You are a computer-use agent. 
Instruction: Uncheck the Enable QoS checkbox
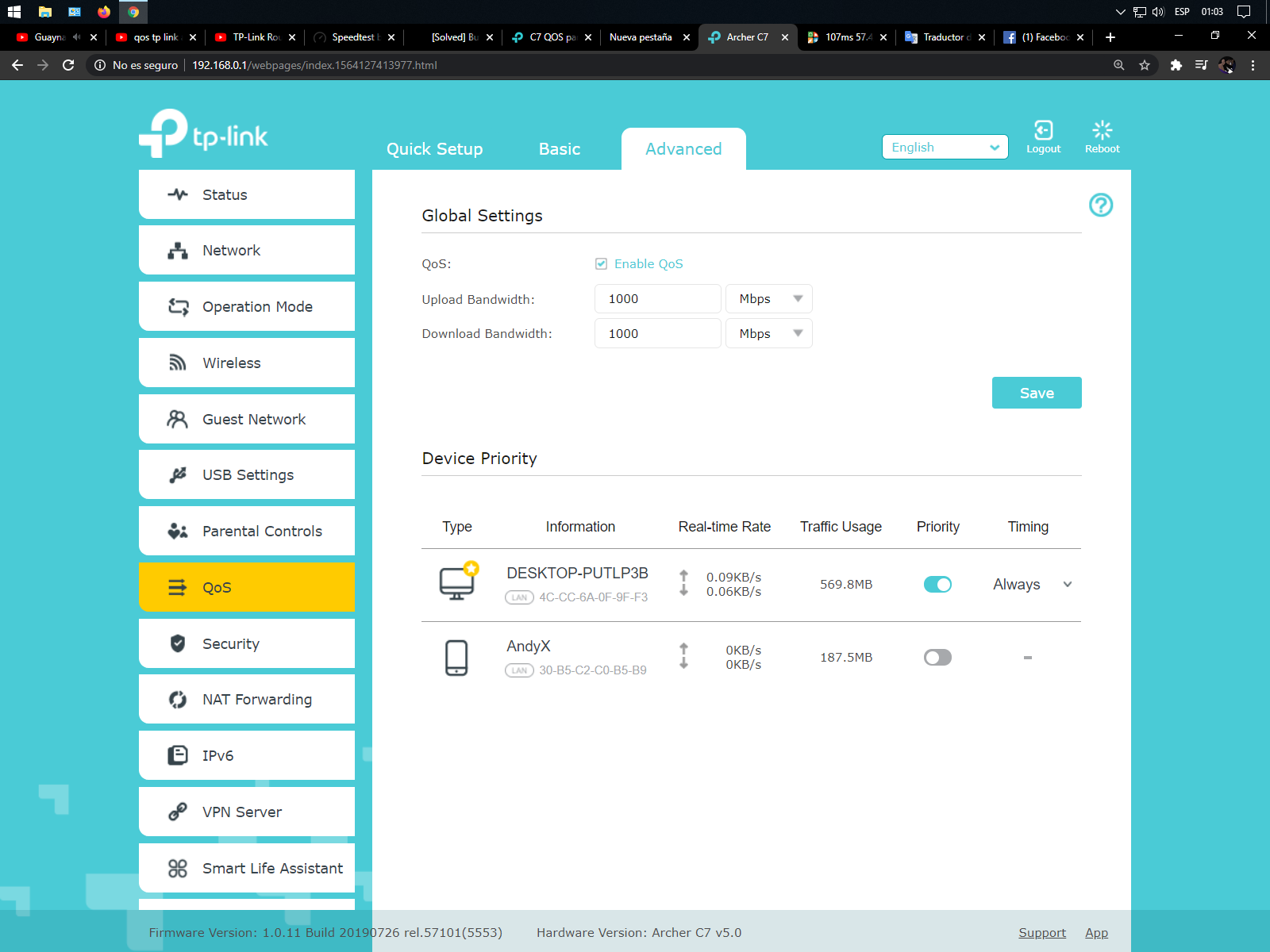pyautogui.click(x=602, y=264)
